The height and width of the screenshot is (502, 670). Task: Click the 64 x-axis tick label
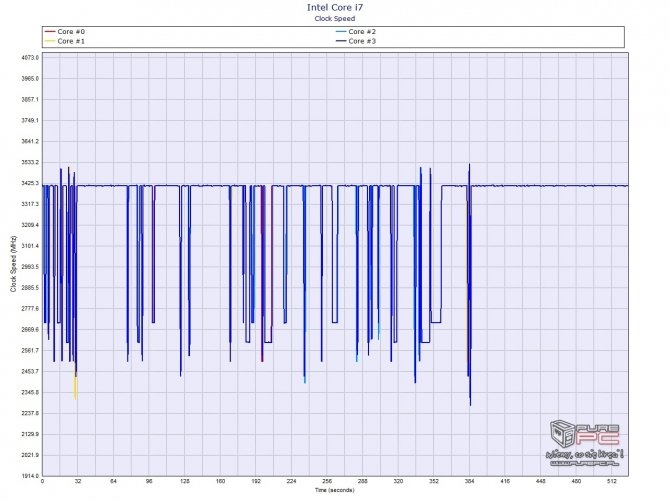(113, 481)
